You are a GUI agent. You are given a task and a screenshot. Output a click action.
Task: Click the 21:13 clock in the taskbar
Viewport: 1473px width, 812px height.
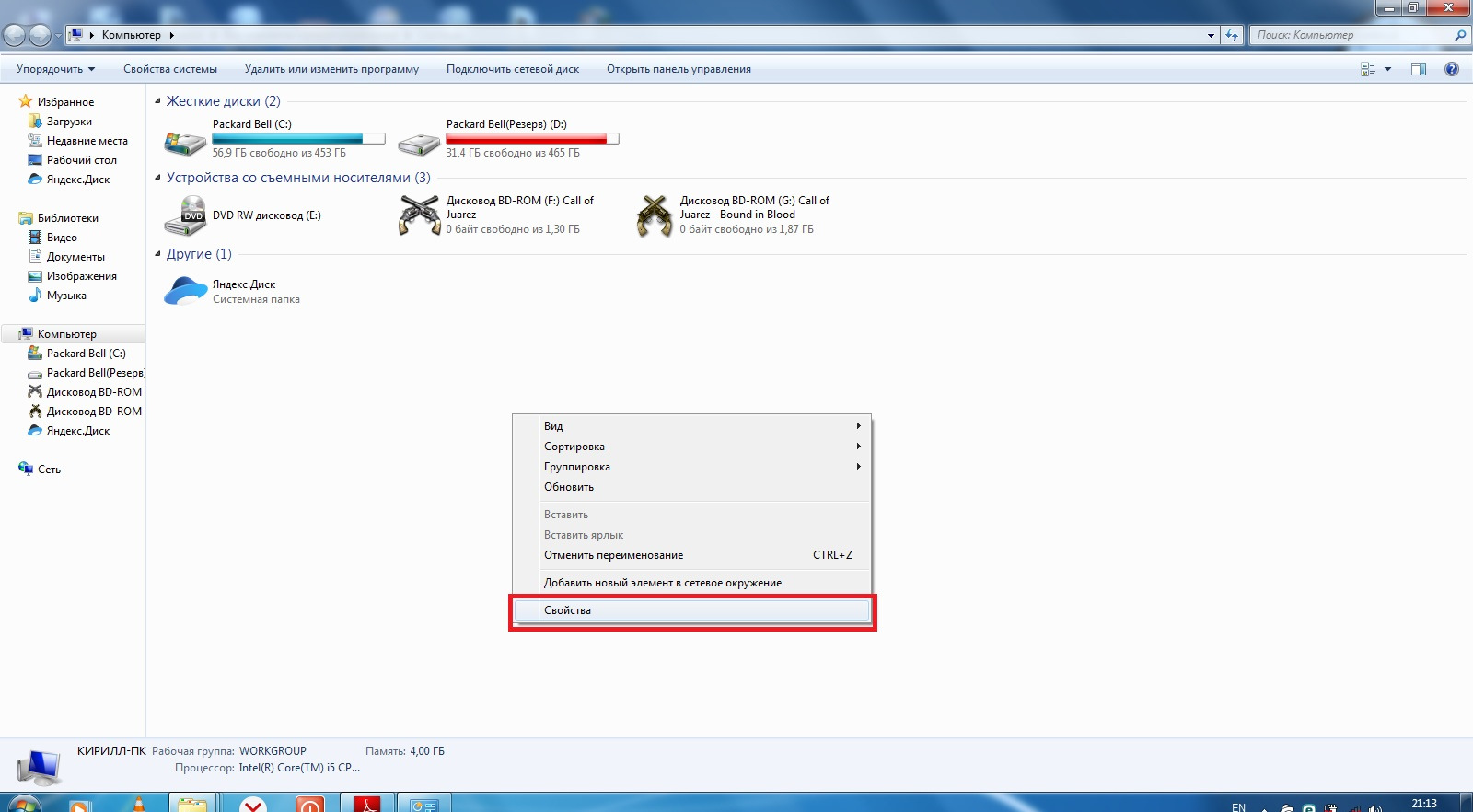pos(1424,804)
